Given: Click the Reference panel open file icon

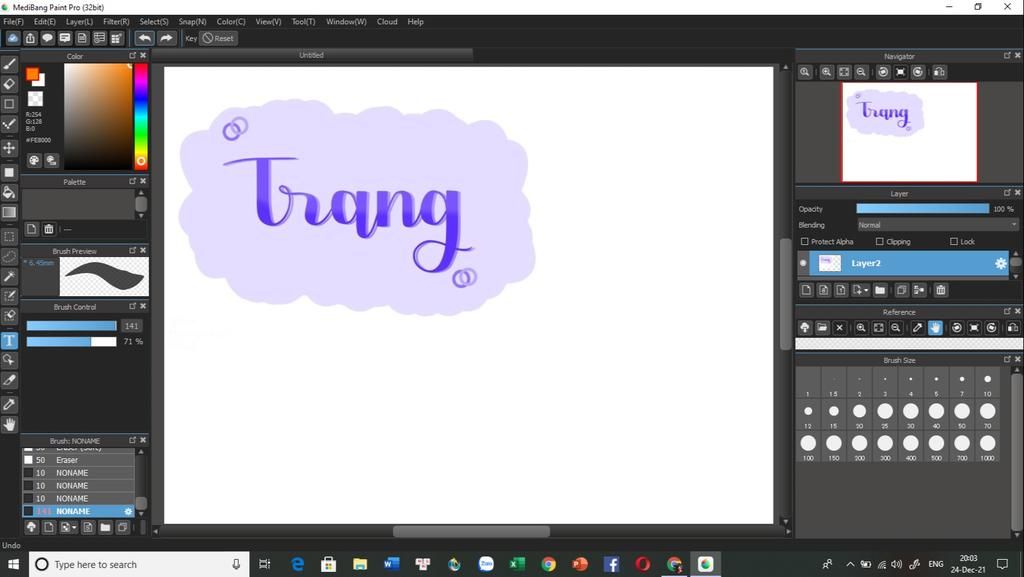Looking at the screenshot, I should (822, 328).
